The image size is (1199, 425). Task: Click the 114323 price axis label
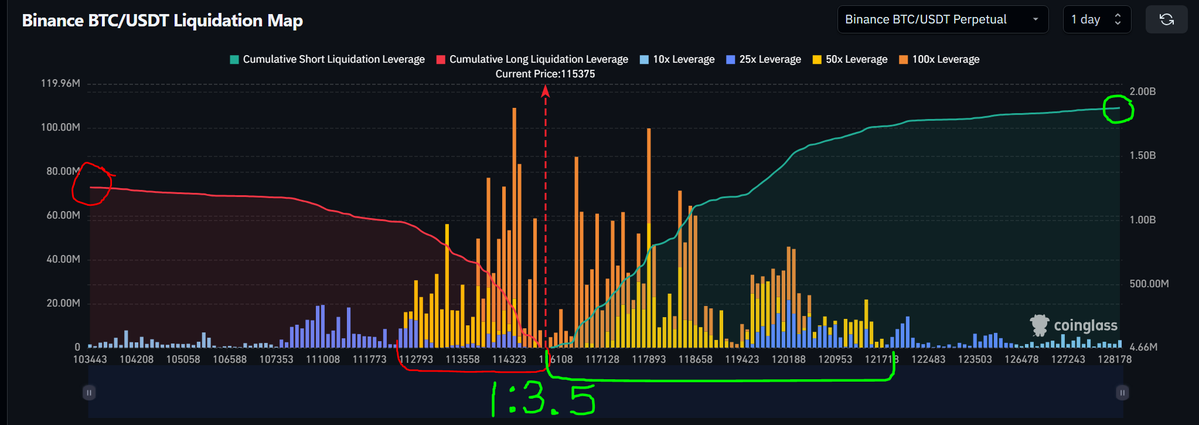(509, 358)
